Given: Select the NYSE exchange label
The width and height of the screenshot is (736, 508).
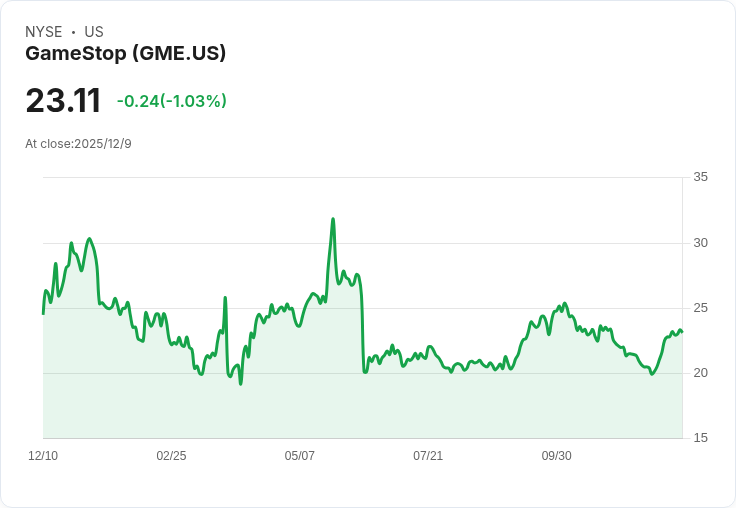Looking at the screenshot, I should 44,32.
